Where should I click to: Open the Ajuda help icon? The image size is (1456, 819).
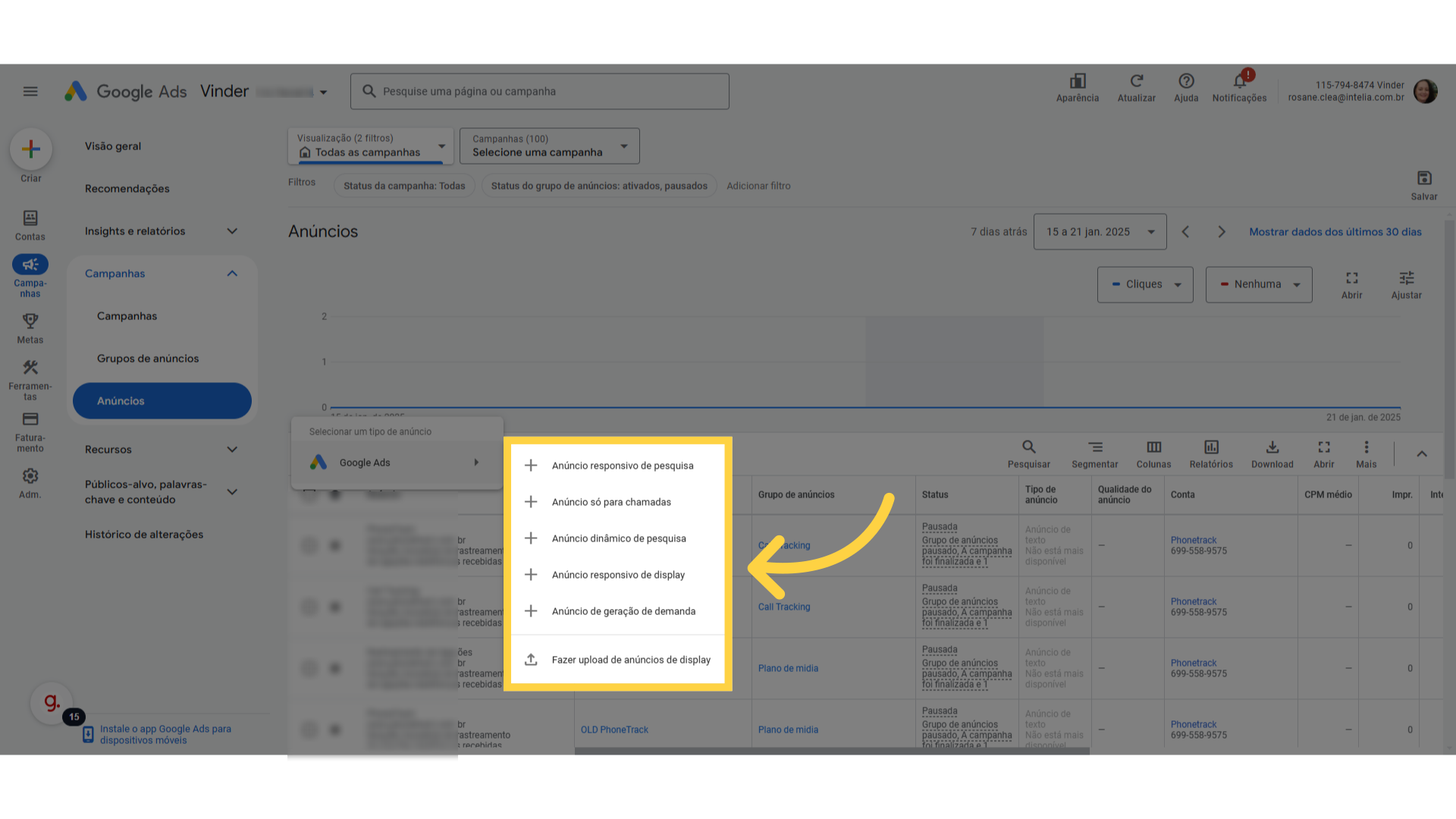(1186, 81)
